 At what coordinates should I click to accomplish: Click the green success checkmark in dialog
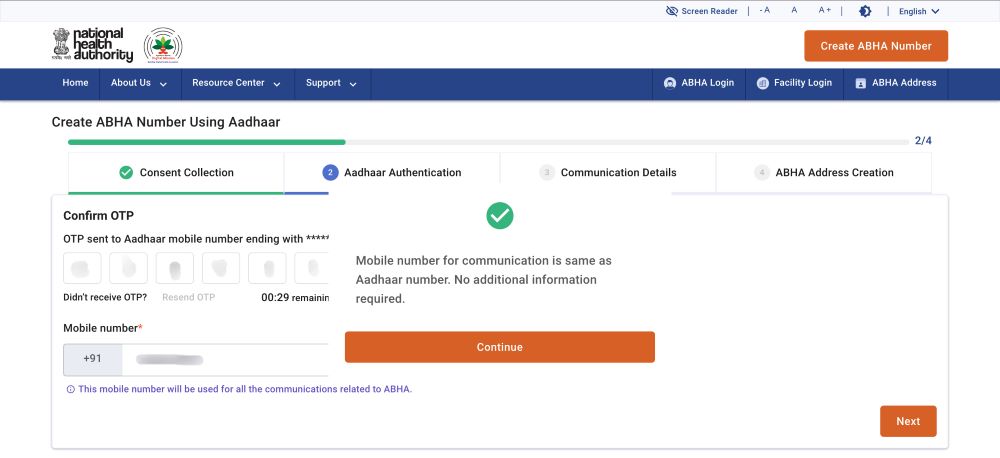click(x=500, y=216)
